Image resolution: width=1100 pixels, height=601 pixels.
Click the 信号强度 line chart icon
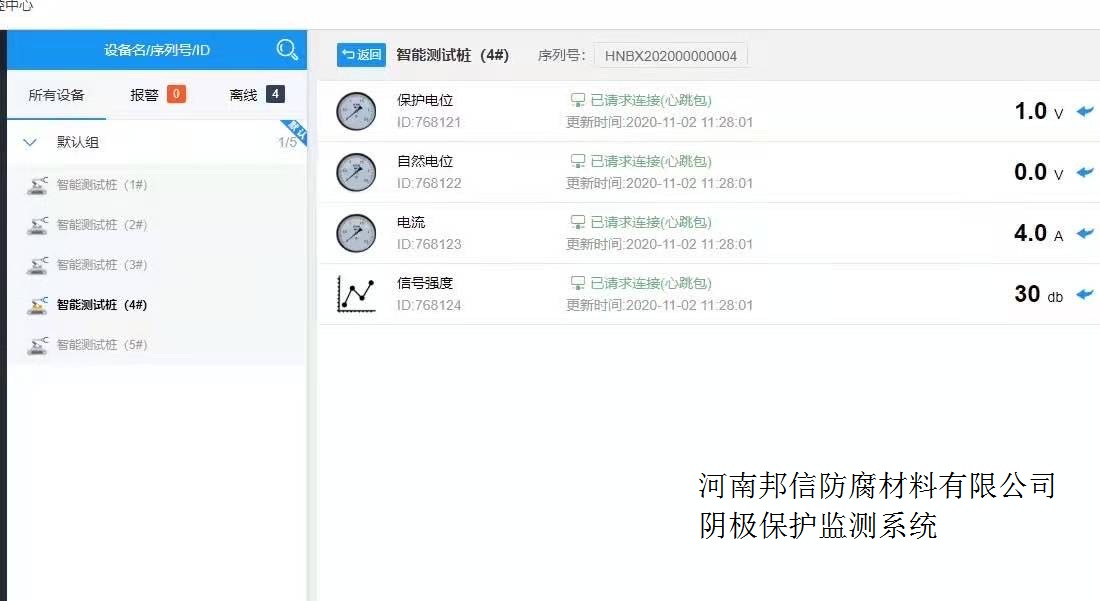(x=356, y=294)
